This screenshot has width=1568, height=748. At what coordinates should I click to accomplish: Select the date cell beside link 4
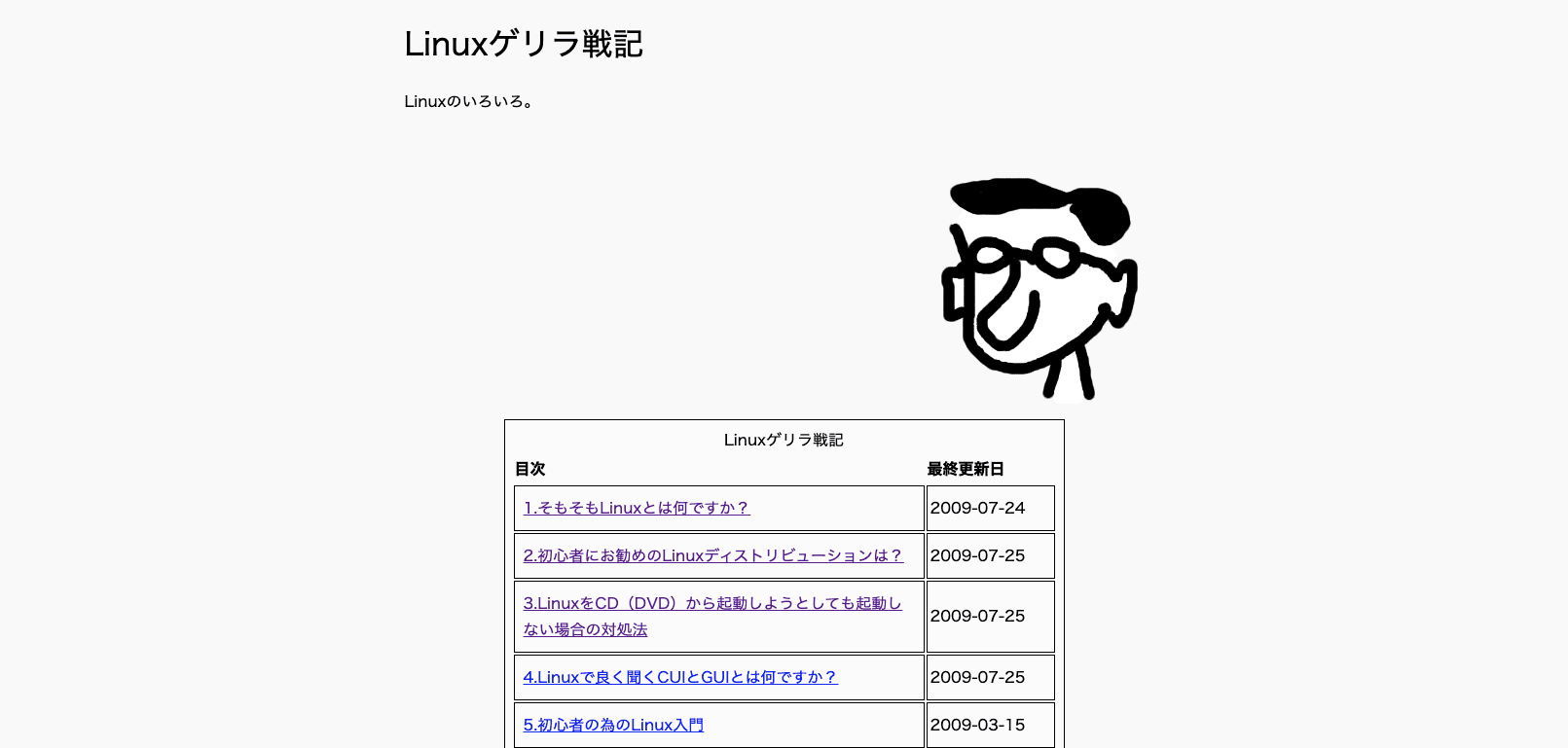(977, 677)
